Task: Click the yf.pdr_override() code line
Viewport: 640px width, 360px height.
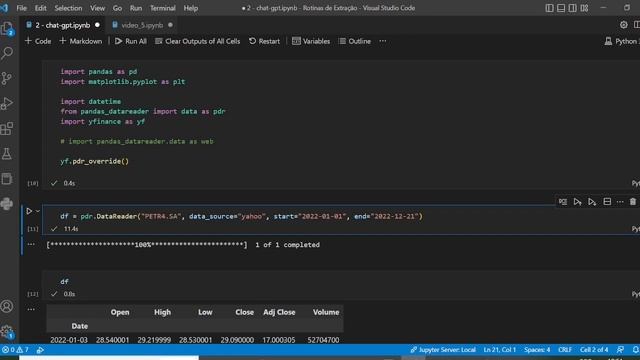Action: pyautogui.click(x=94, y=161)
